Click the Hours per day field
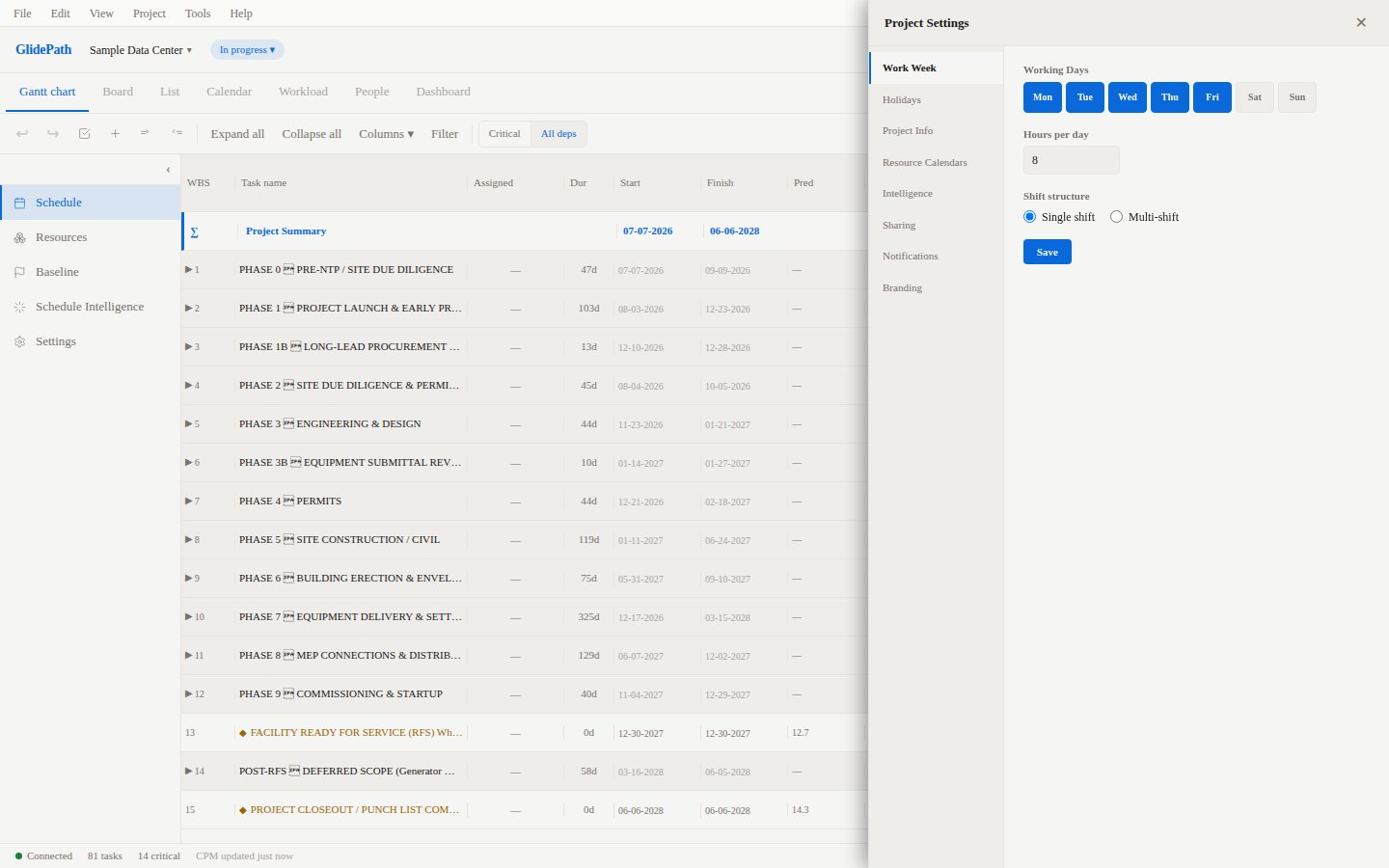 point(1072,160)
